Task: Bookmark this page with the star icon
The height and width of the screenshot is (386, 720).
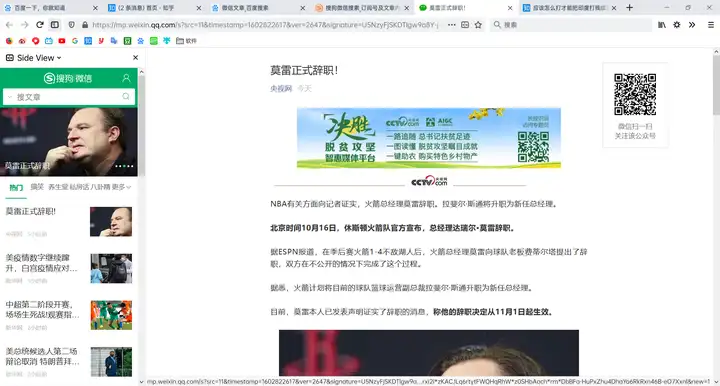Action: pos(478,25)
